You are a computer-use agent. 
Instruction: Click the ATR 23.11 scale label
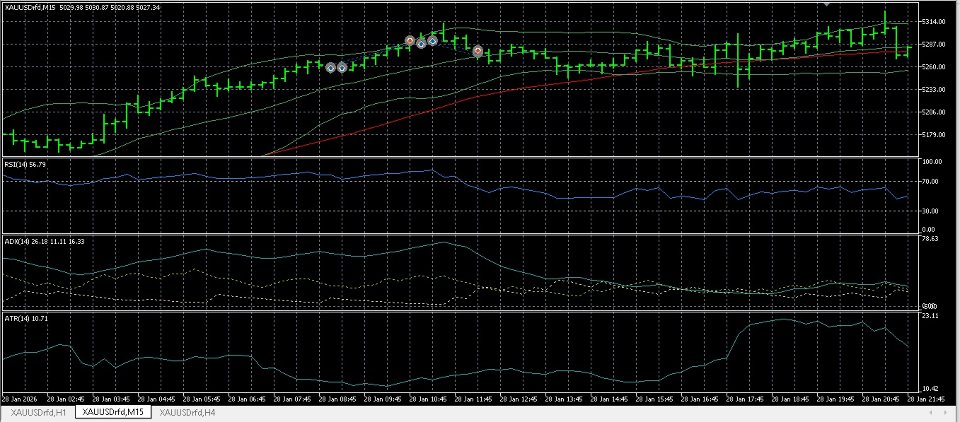pyautogui.click(x=931, y=316)
